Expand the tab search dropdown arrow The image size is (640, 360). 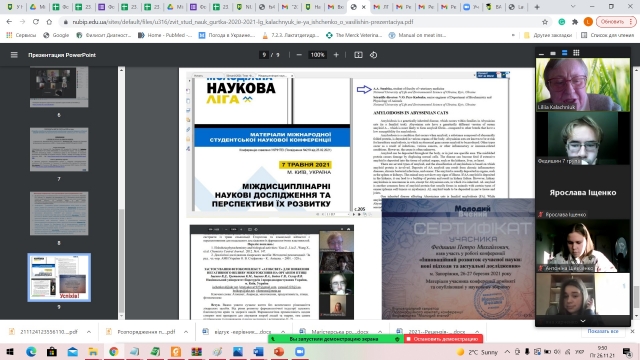point(573,7)
